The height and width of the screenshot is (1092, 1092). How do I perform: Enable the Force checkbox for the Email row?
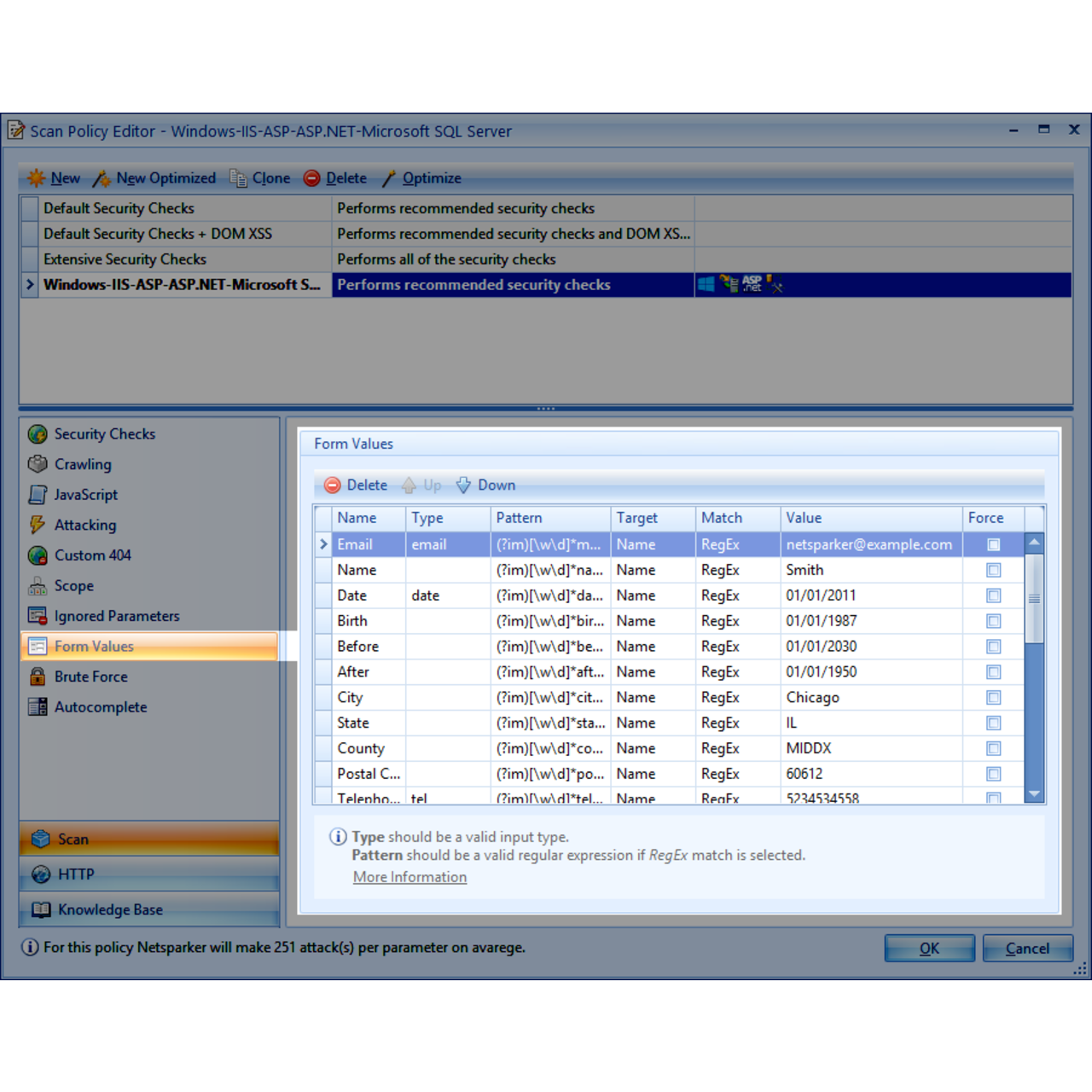993,544
